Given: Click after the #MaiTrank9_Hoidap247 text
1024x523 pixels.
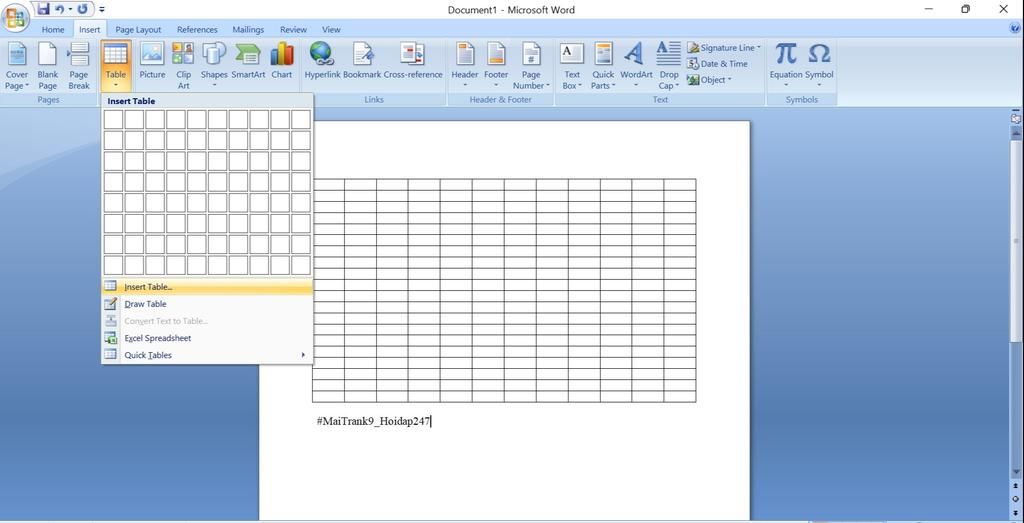Looking at the screenshot, I should click(x=432, y=422).
